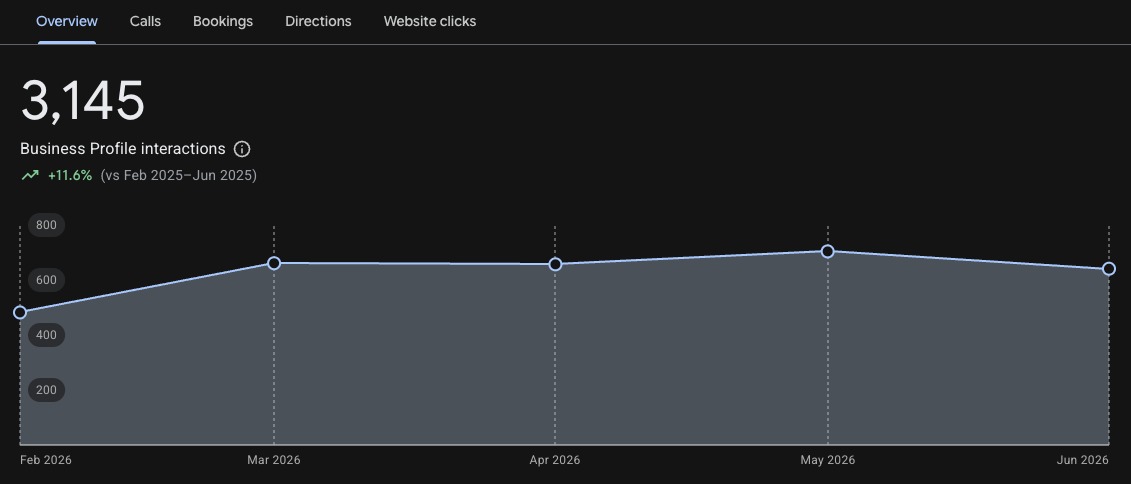The height and width of the screenshot is (484, 1131).
Task: Click the Mar 2026 x-axis label
Action: tap(274, 460)
